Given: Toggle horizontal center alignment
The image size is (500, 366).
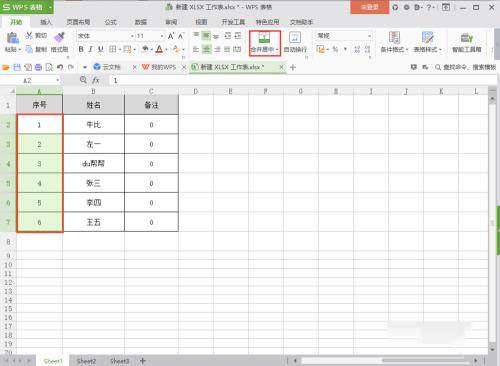Looking at the screenshot, I should (x=206, y=49).
